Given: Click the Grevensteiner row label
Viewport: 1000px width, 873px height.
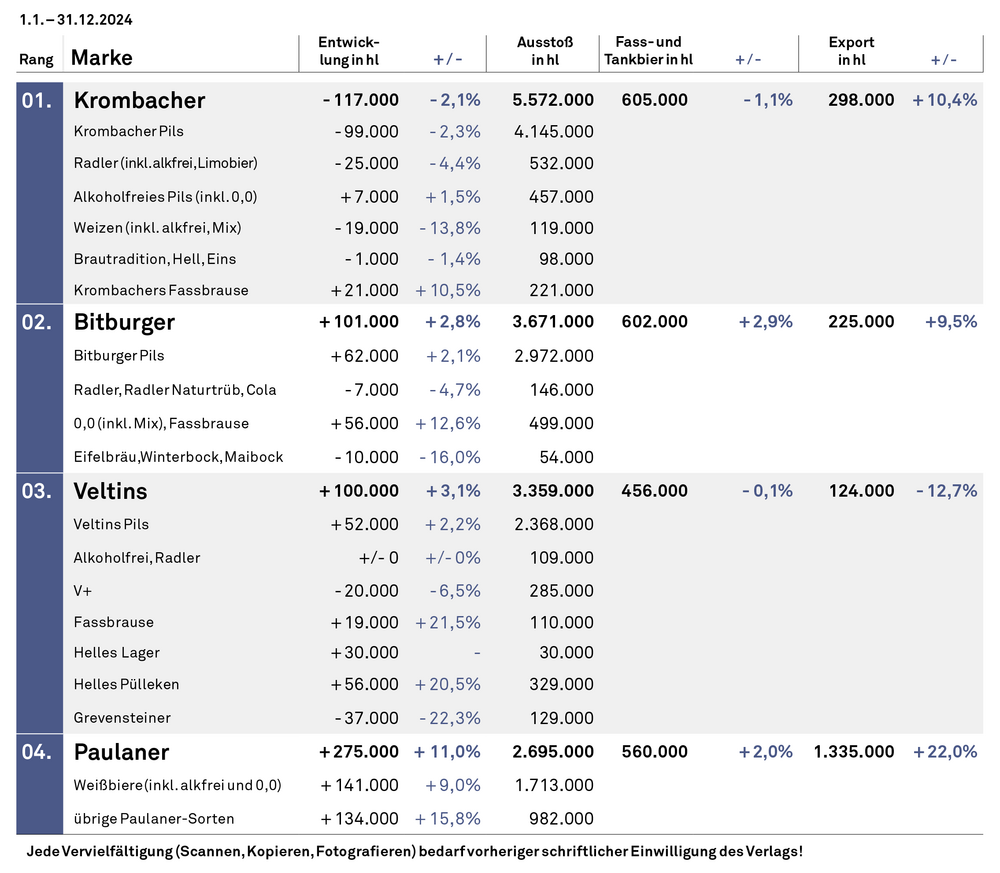Looking at the screenshot, I should 122,718.
